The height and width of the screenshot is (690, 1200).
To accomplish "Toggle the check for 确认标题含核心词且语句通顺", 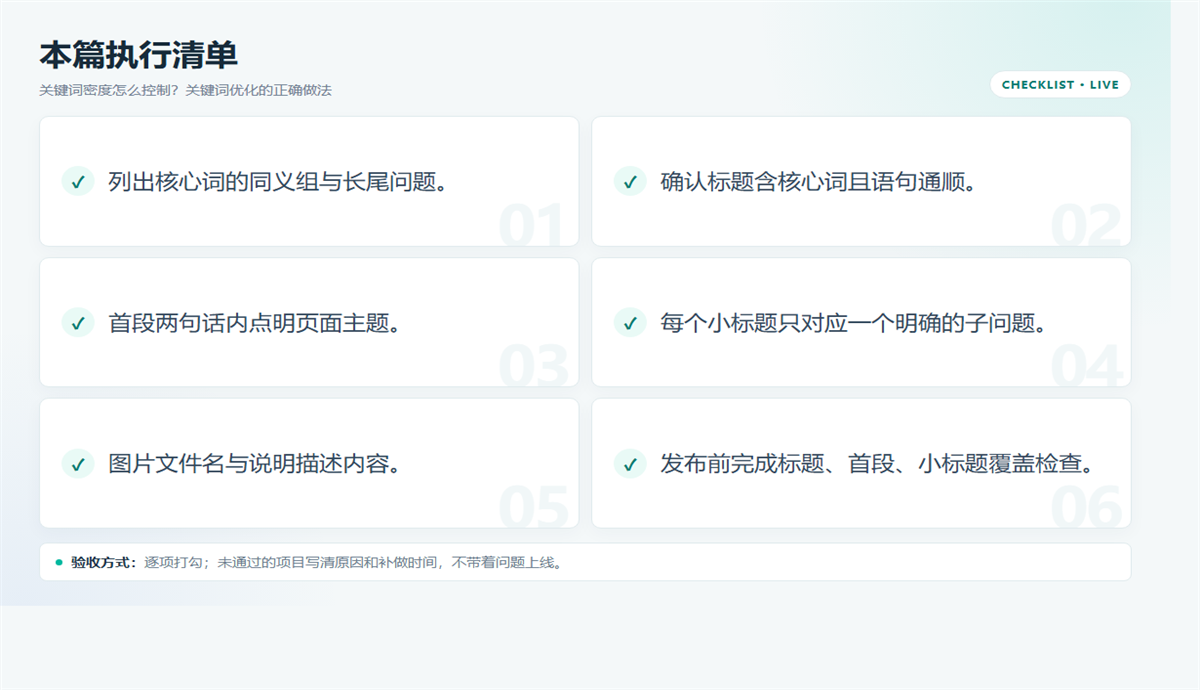I will [x=630, y=181].
